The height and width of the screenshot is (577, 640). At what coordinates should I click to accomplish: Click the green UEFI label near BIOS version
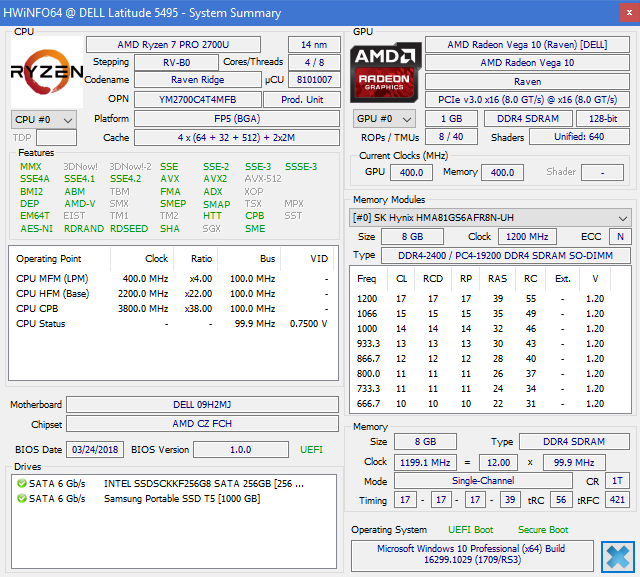(311, 450)
